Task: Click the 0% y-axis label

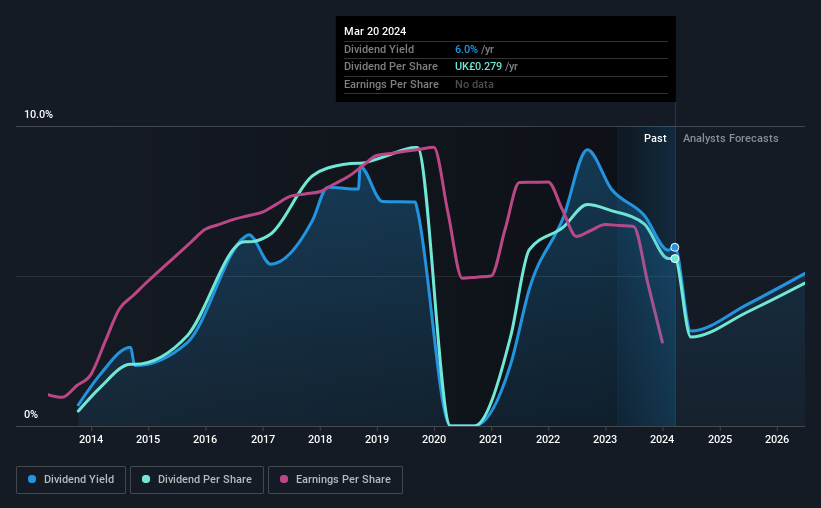Action: coord(31,414)
